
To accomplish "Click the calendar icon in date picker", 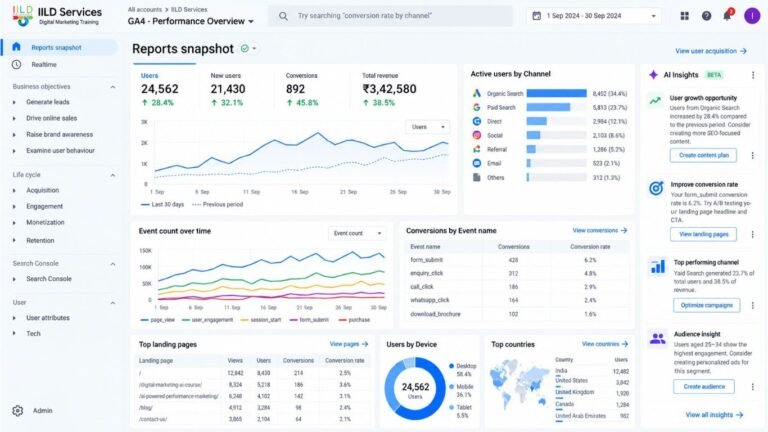I will [537, 16].
